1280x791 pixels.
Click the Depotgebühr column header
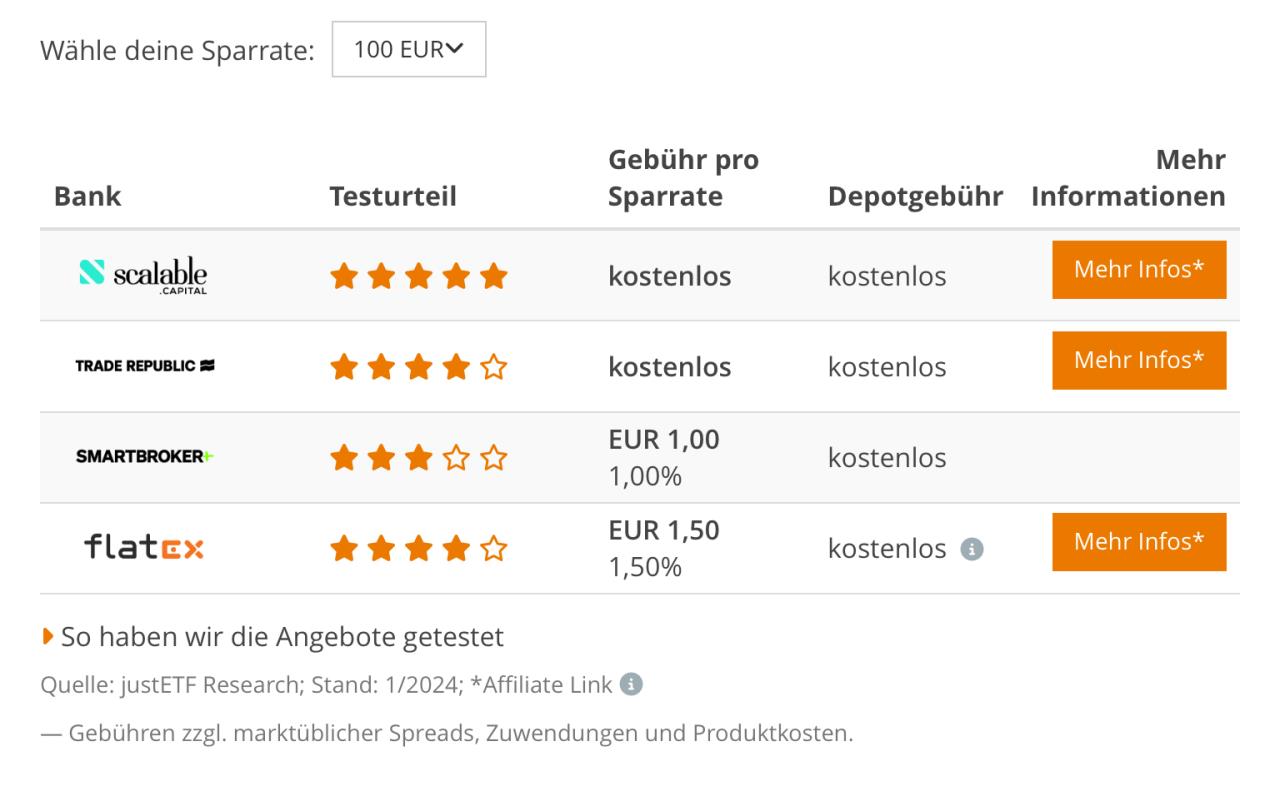point(915,197)
